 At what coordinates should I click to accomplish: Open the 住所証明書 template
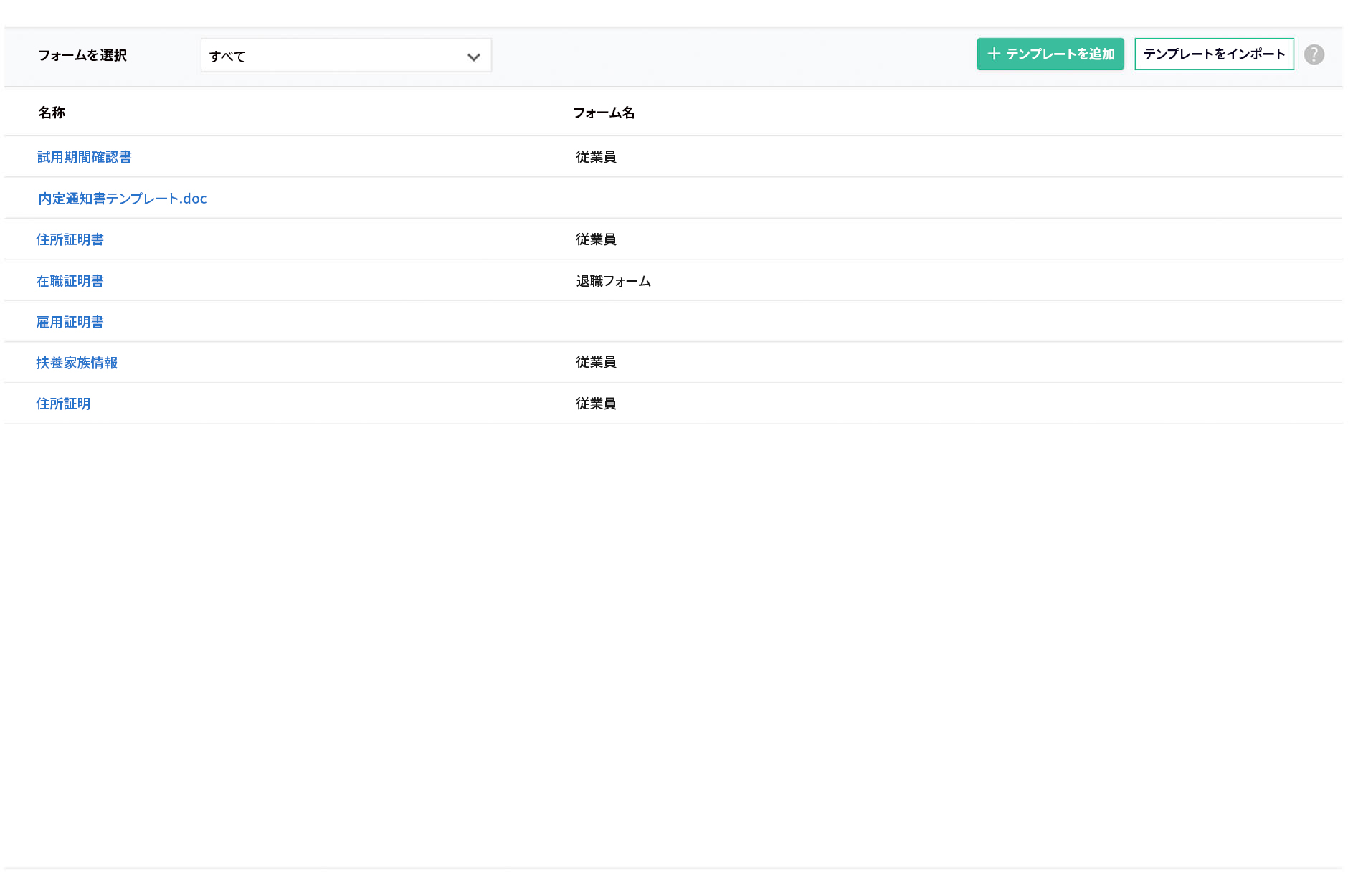70,239
